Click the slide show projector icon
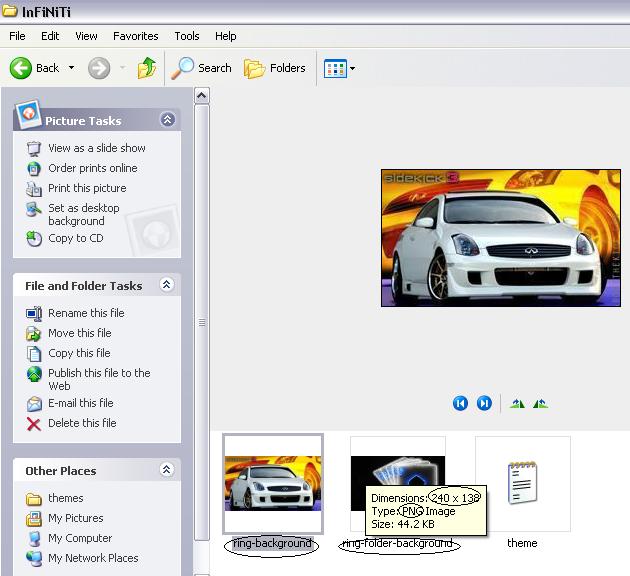This screenshot has height=576, width=630. pos(34,148)
